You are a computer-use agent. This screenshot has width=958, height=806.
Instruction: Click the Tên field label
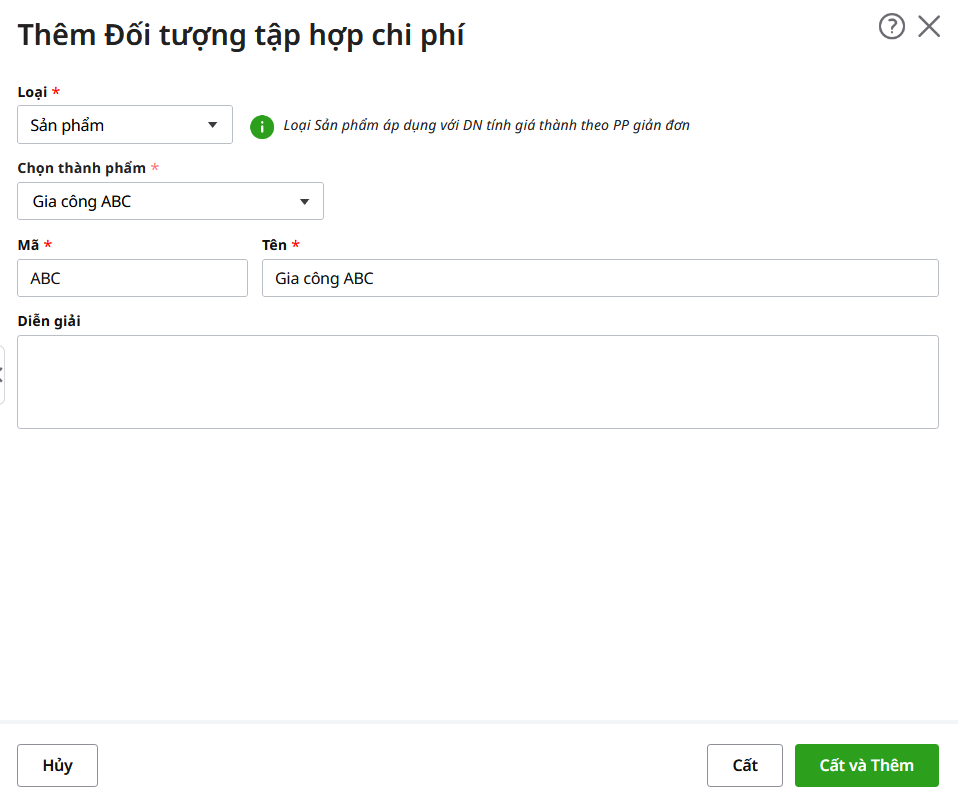[x=274, y=245]
